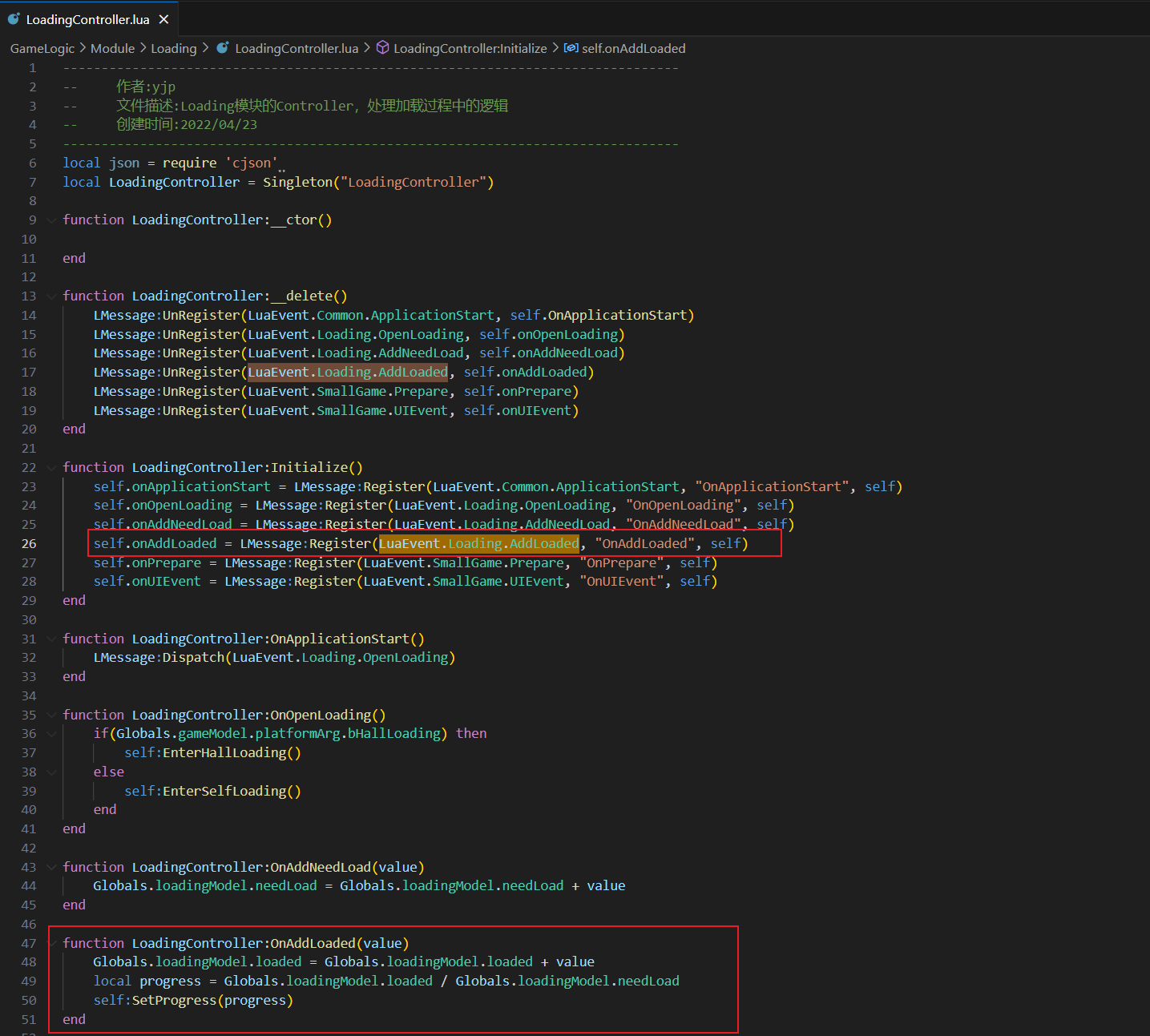1150x1036 pixels.
Task: Click bHallLoading condition on line 36
Action: tap(393, 733)
